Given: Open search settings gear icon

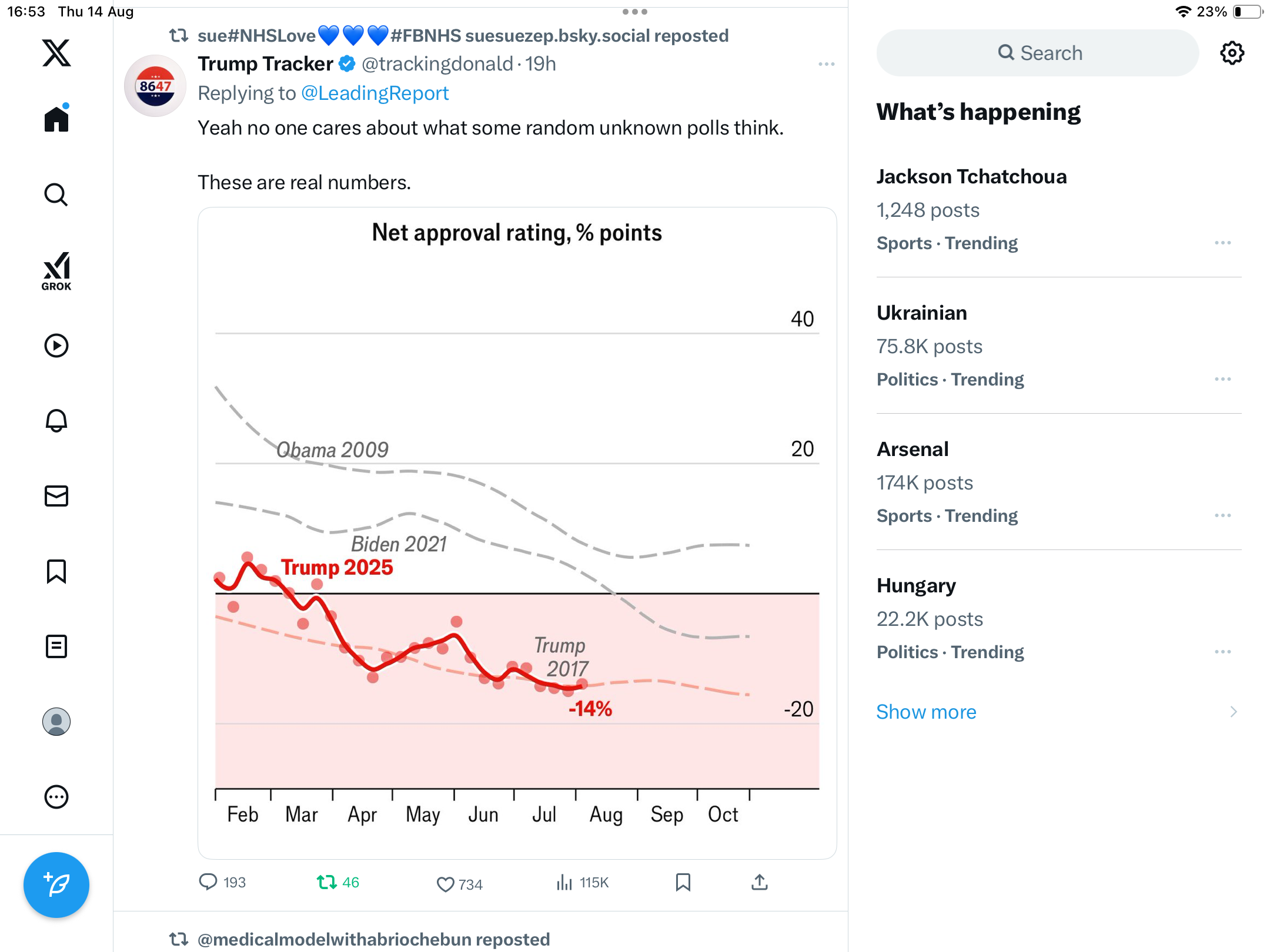Looking at the screenshot, I should (x=1232, y=53).
